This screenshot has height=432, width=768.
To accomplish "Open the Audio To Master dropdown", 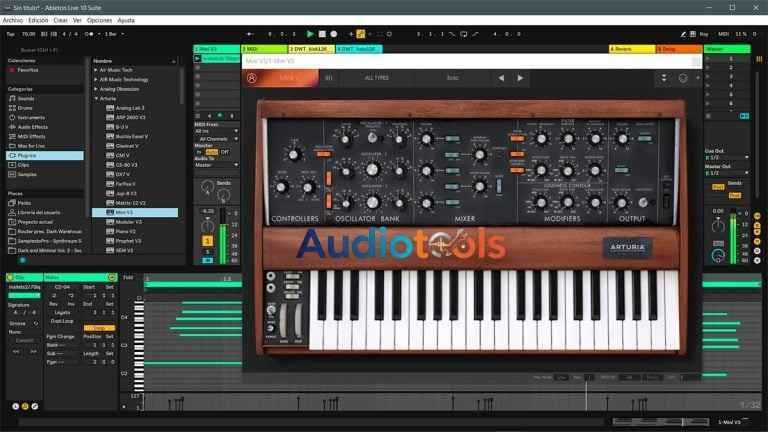I will (x=216, y=165).
